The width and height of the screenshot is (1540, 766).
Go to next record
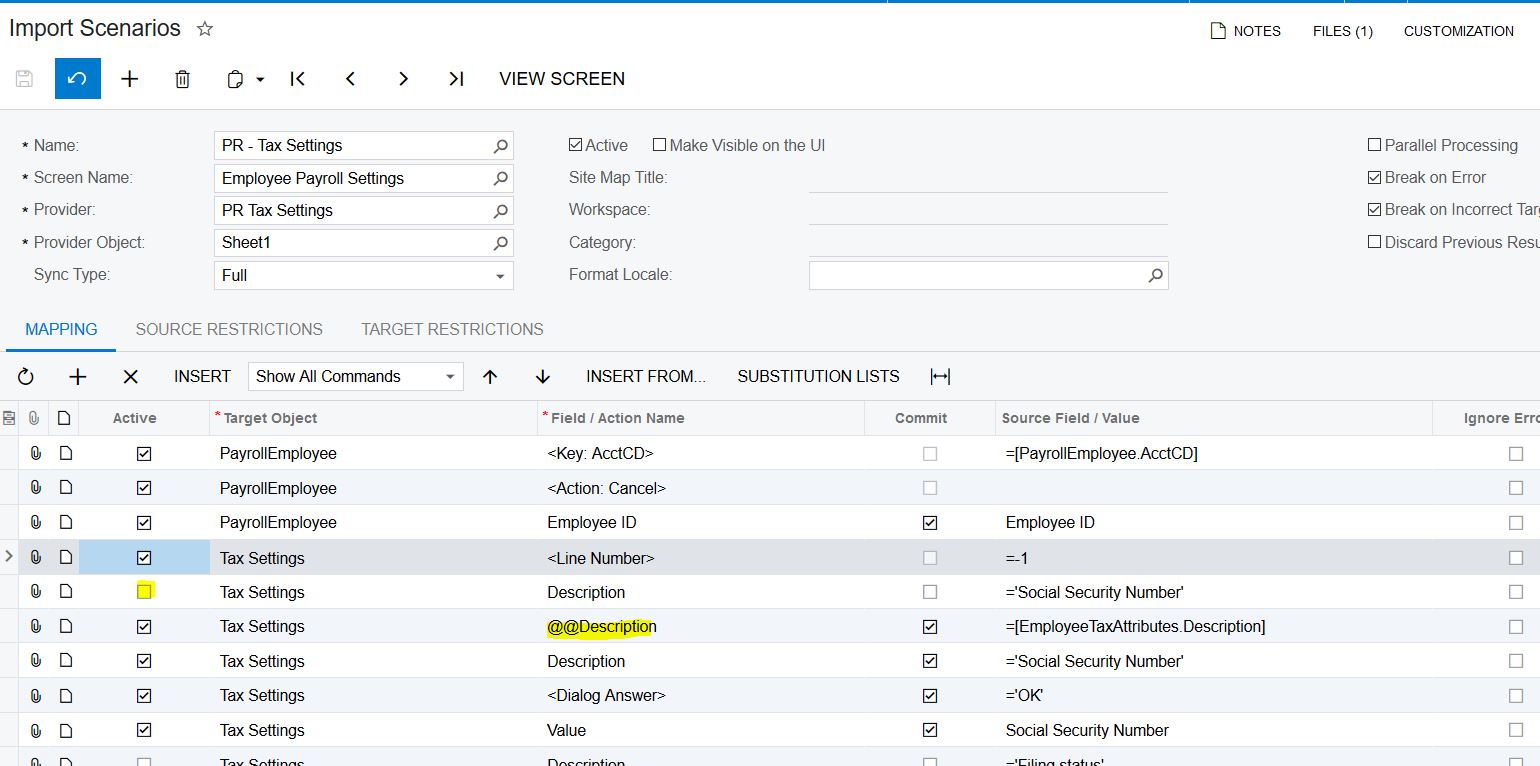tap(403, 79)
